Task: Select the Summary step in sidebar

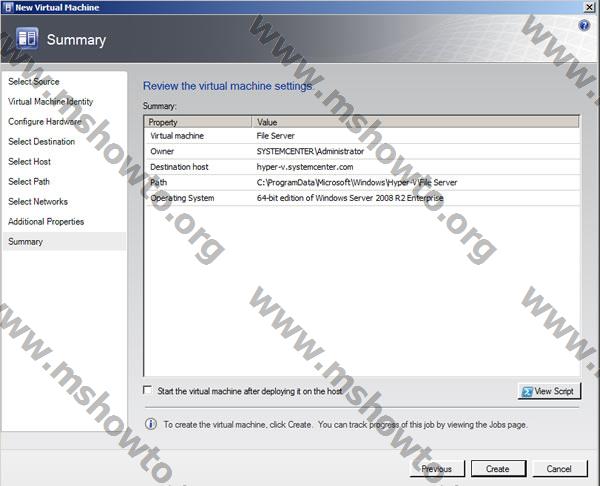Action: pyautogui.click(x=64, y=241)
